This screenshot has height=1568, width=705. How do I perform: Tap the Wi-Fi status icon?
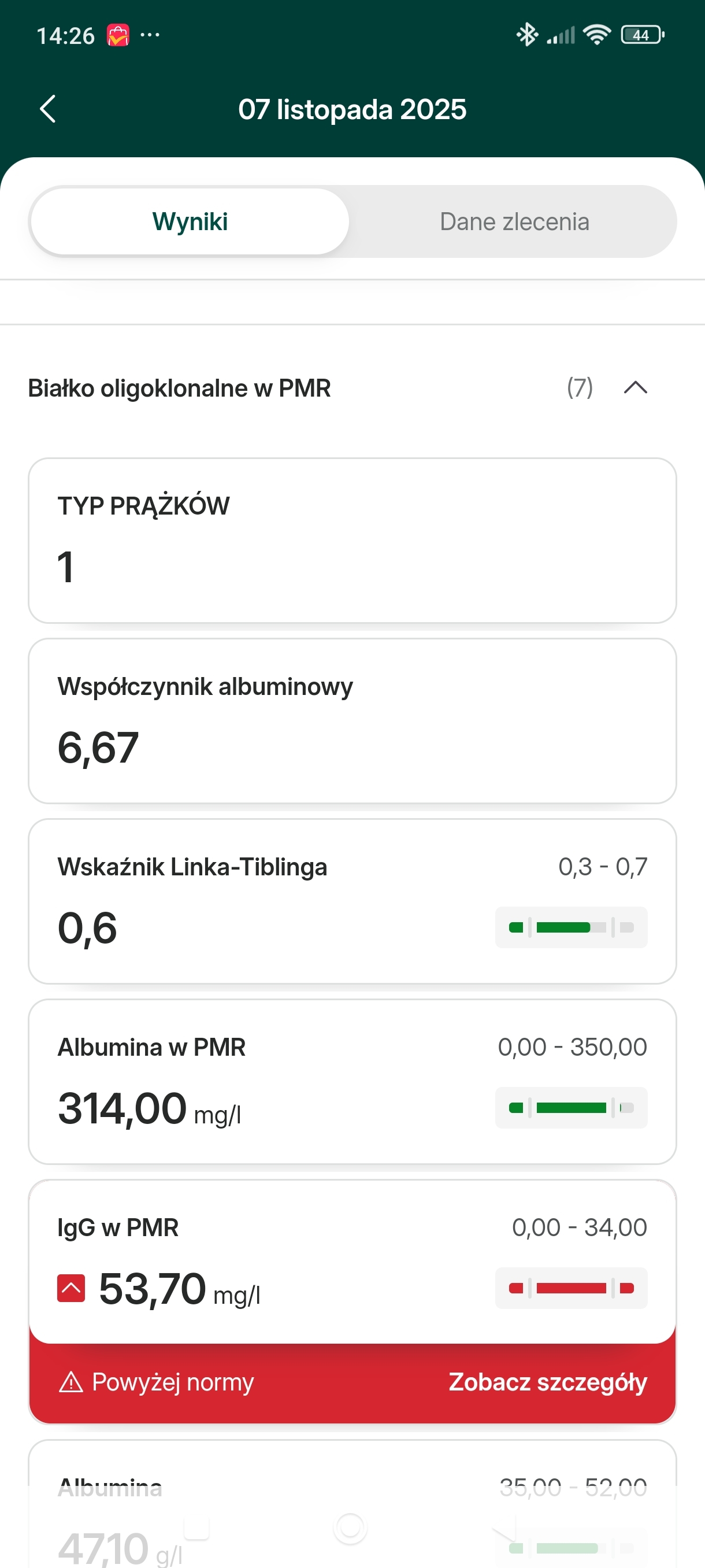[x=597, y=35]
